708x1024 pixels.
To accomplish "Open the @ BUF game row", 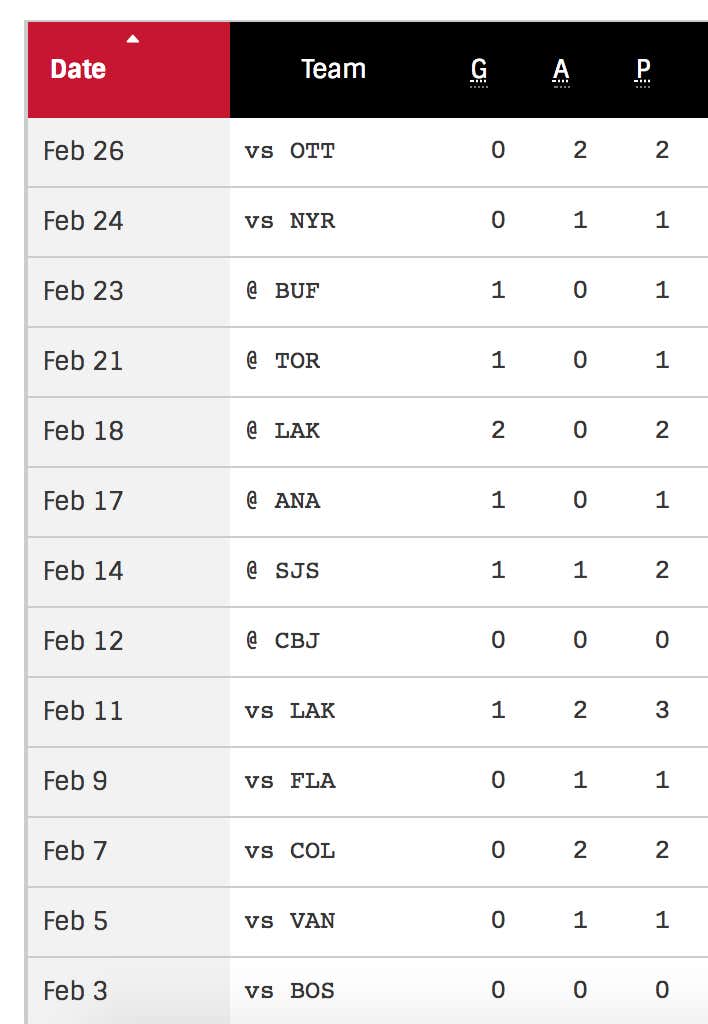I will [x=368, y=291].
